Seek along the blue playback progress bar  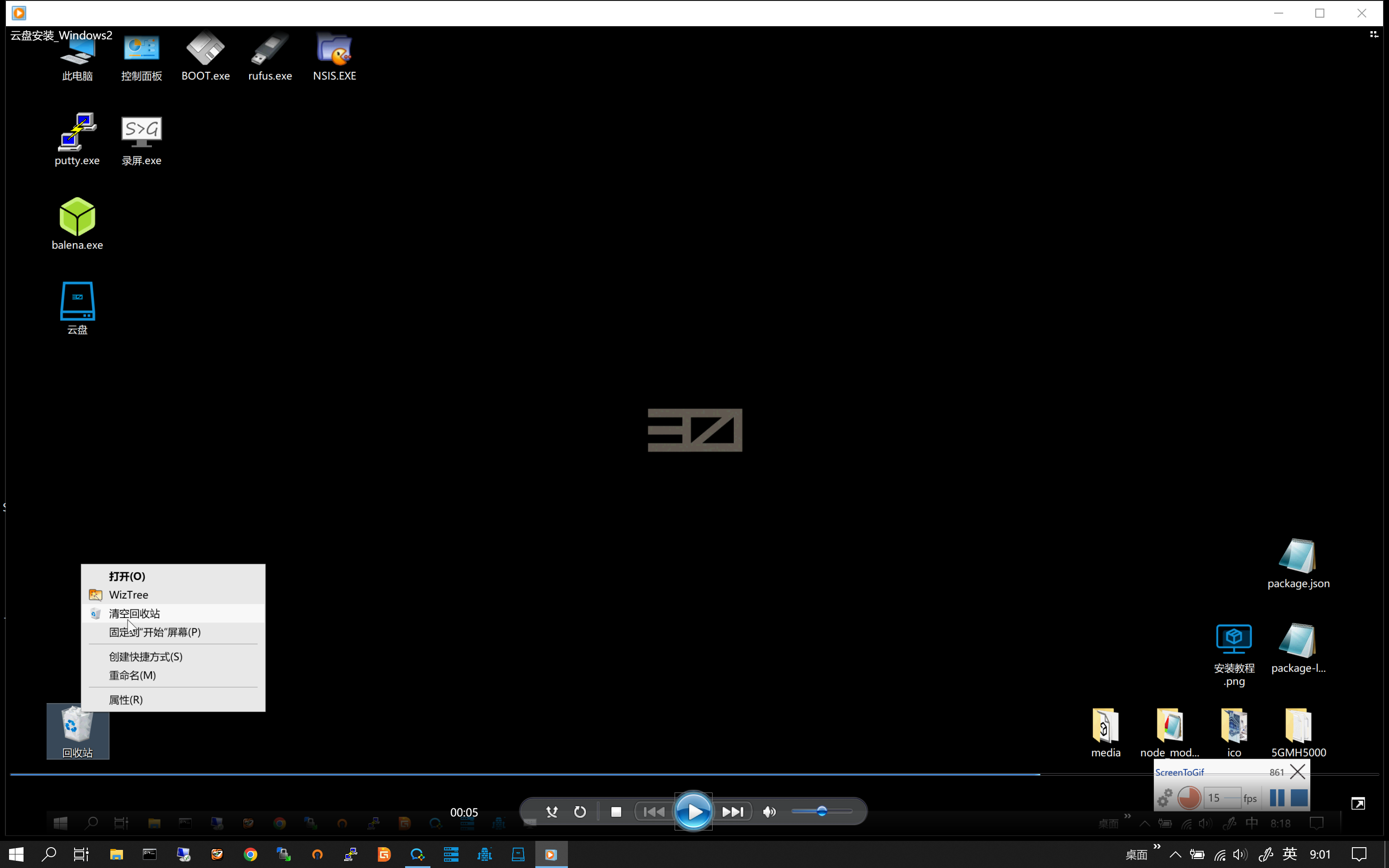694,774
